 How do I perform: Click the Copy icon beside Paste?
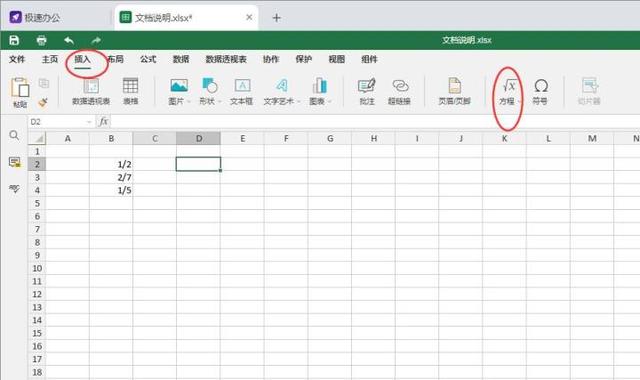click(x=44, y=83)
